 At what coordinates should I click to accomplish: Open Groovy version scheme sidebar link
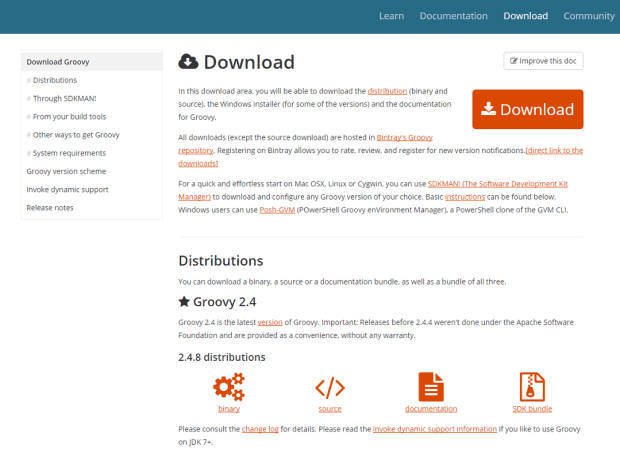[x=66, y=171]
